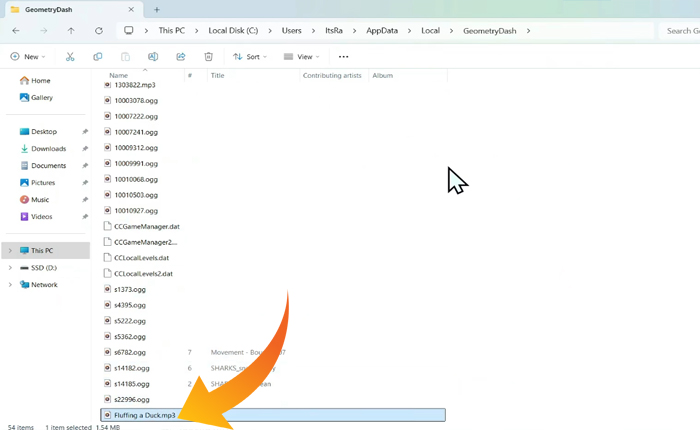Refresh the current folder view
The height and width of the screenshot is (430, 700).
click(98, 31)
